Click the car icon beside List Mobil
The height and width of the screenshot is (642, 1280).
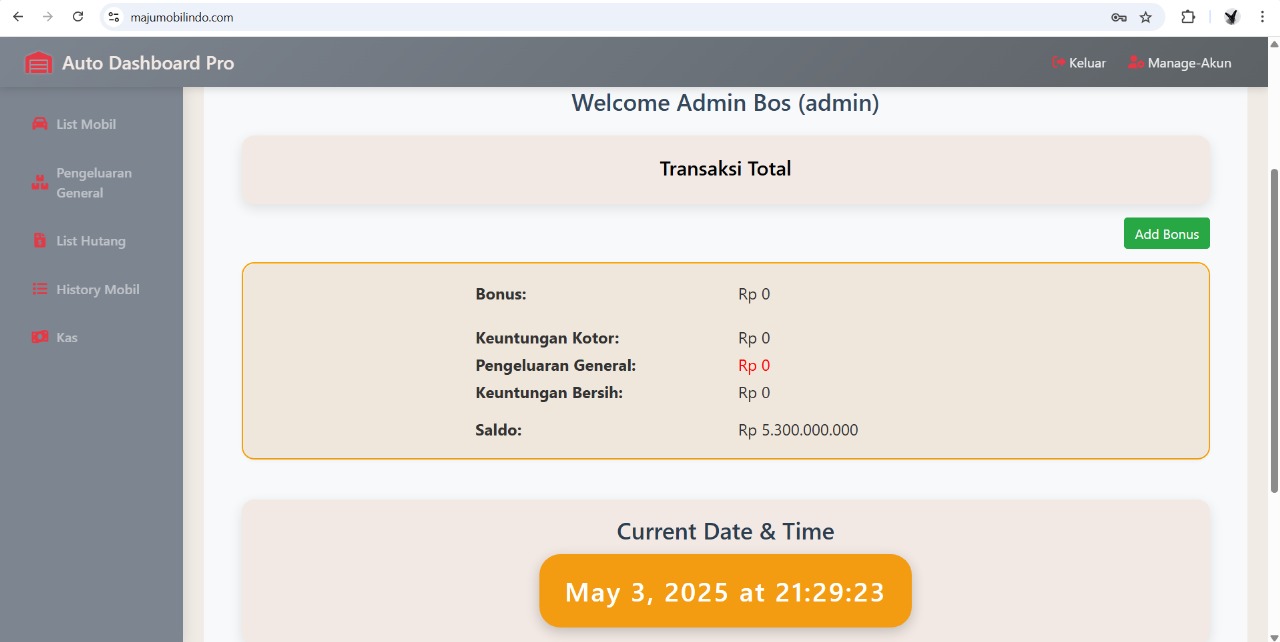pos(40,124)
